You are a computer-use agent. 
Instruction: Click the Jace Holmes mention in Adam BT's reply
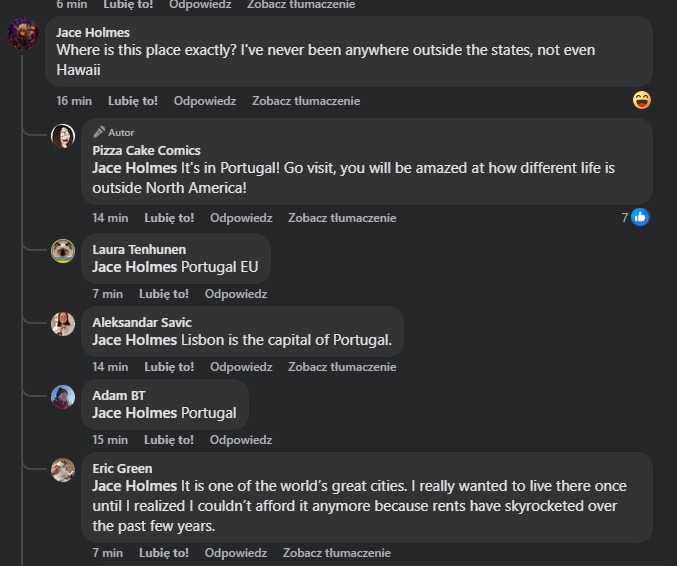(135, 413)
